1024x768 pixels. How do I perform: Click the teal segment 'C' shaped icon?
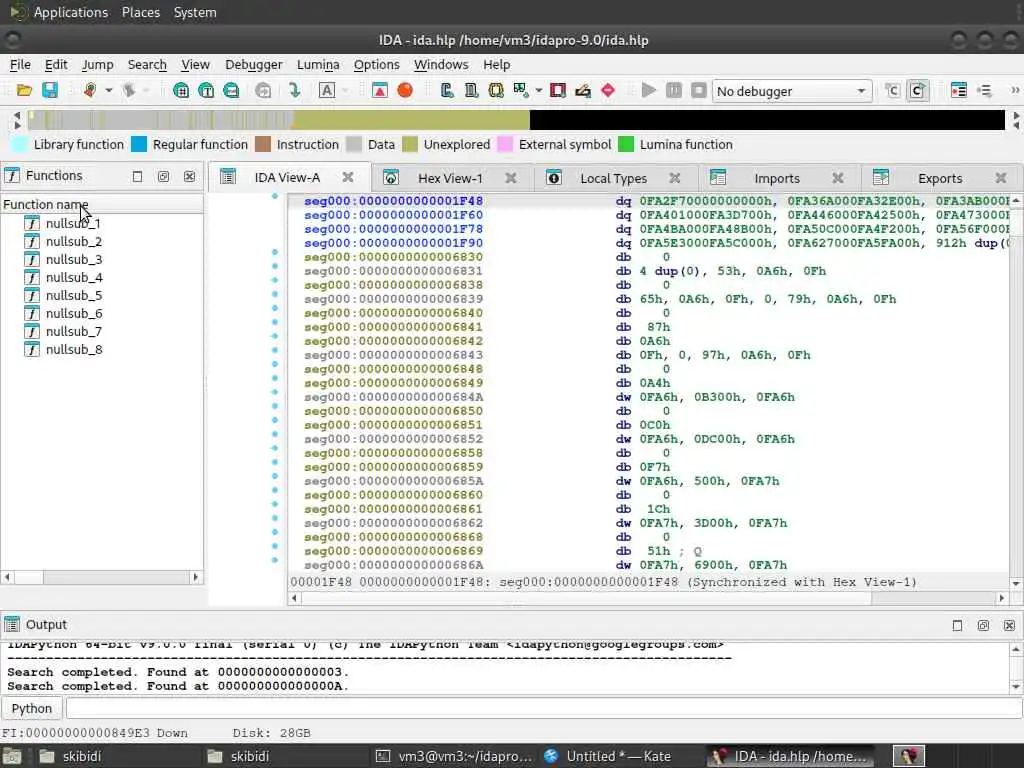click(x=447, y=90)
